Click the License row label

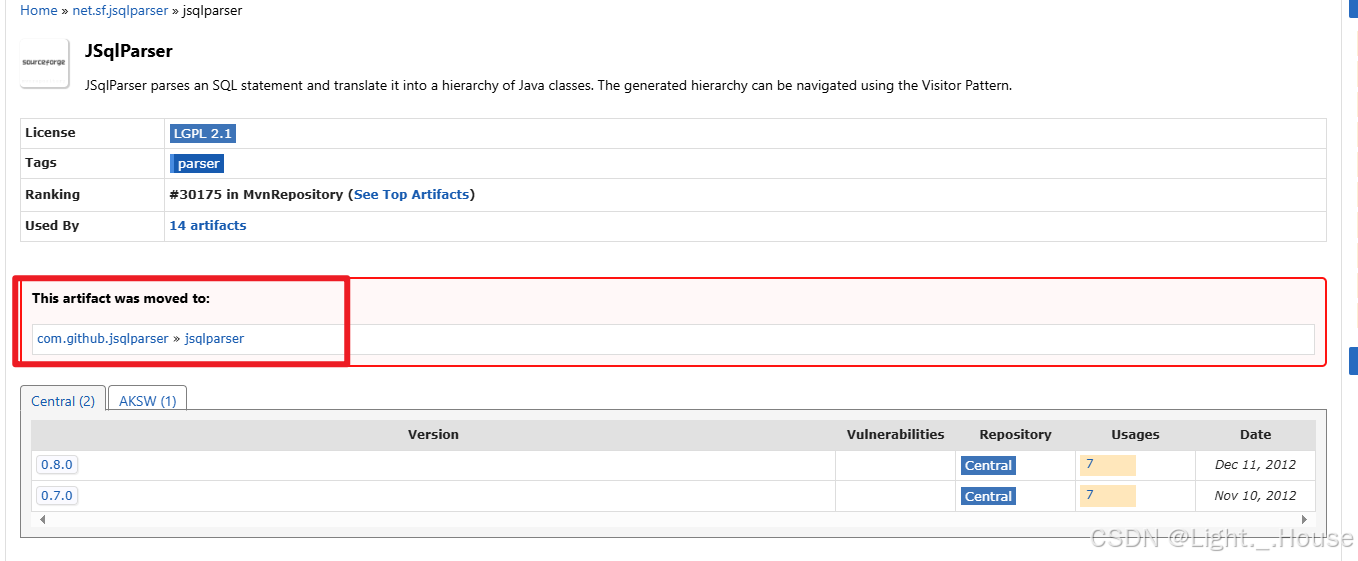click(x=50, y=132)
